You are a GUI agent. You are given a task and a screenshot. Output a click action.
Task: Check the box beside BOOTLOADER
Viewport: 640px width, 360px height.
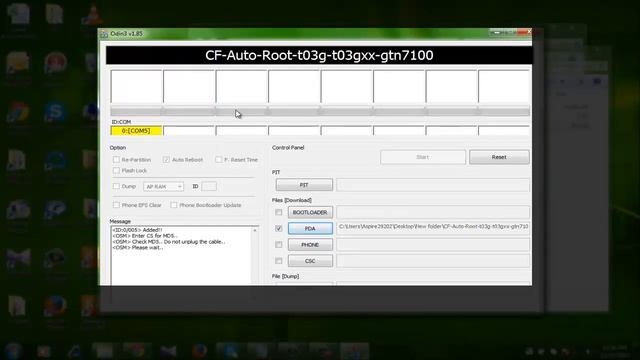pos(278,212)
